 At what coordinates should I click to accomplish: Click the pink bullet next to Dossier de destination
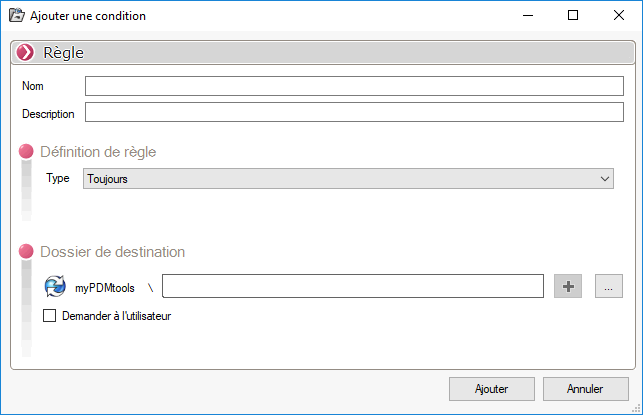click(x=26, y=252)
